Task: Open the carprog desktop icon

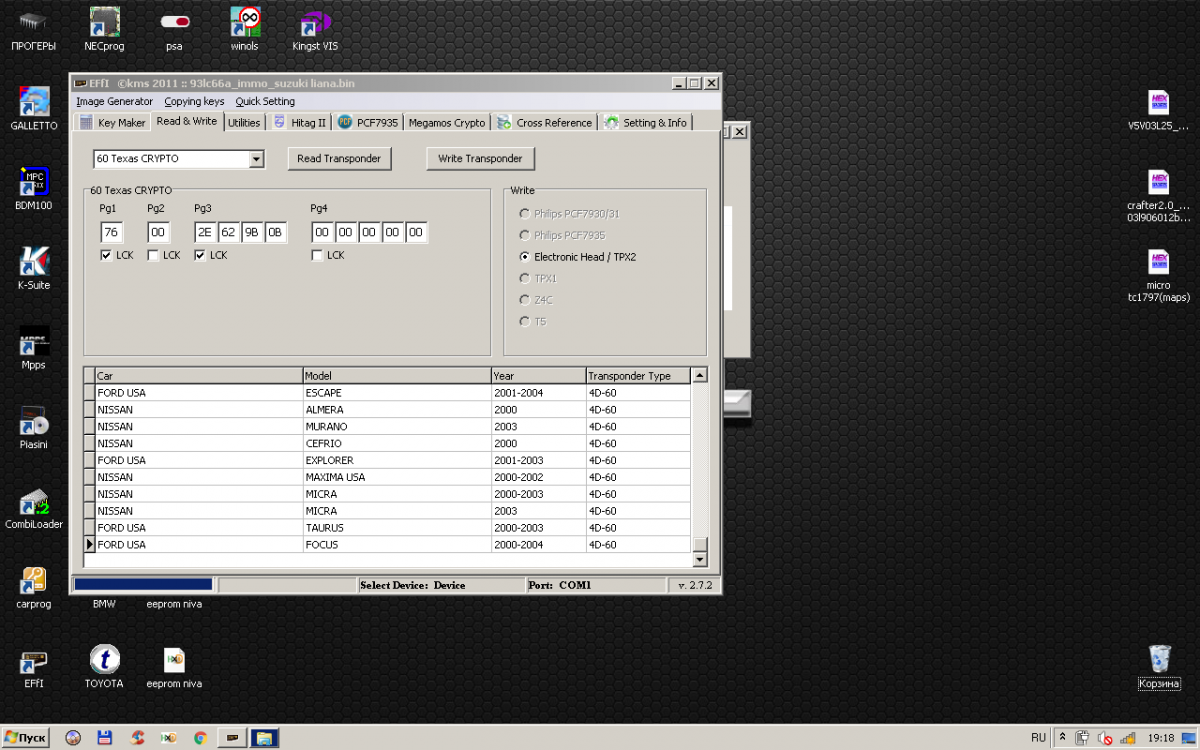Action: coord(34,581)
